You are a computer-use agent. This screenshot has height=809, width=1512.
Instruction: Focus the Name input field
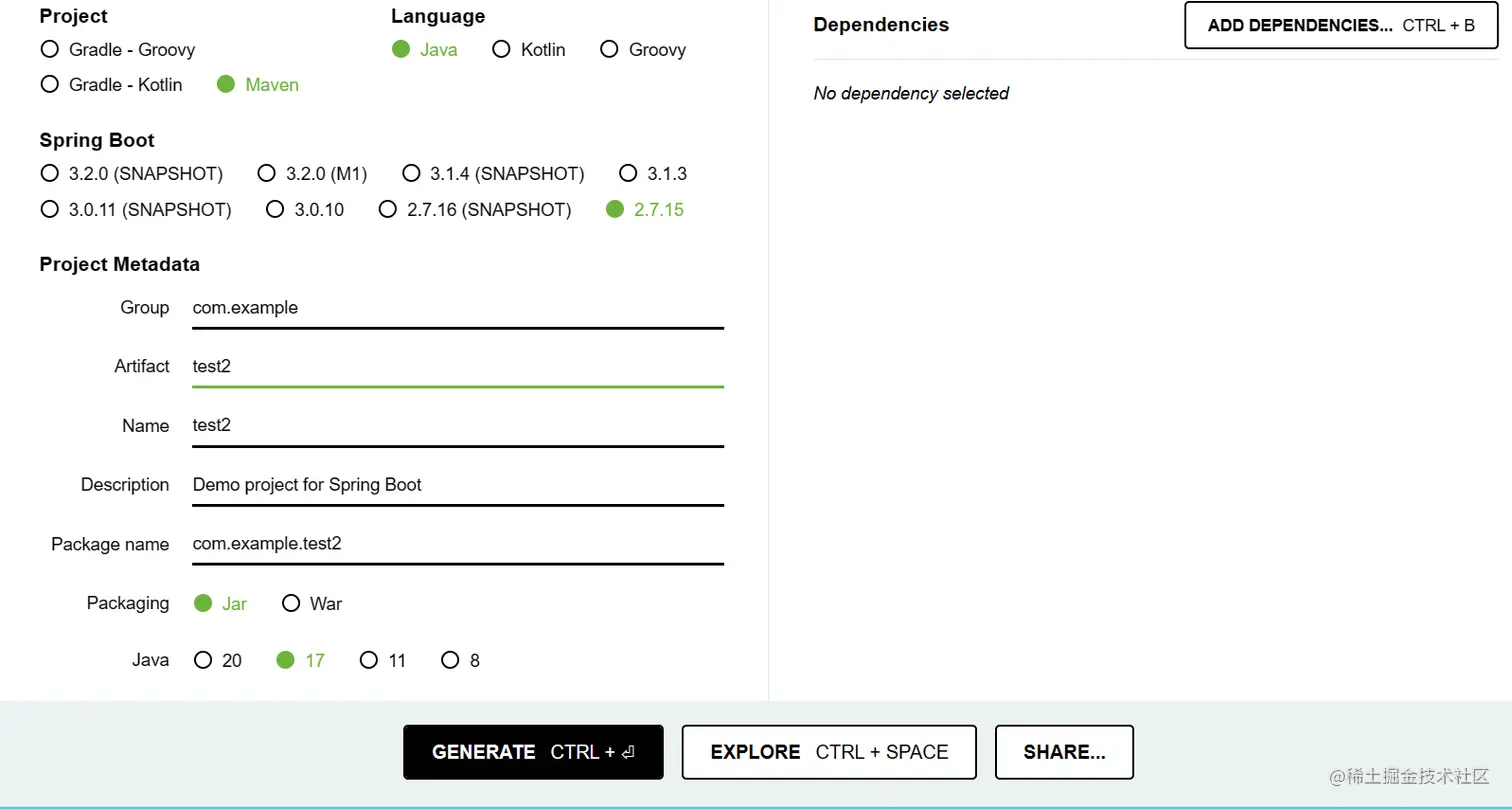(x=458, y=426)
